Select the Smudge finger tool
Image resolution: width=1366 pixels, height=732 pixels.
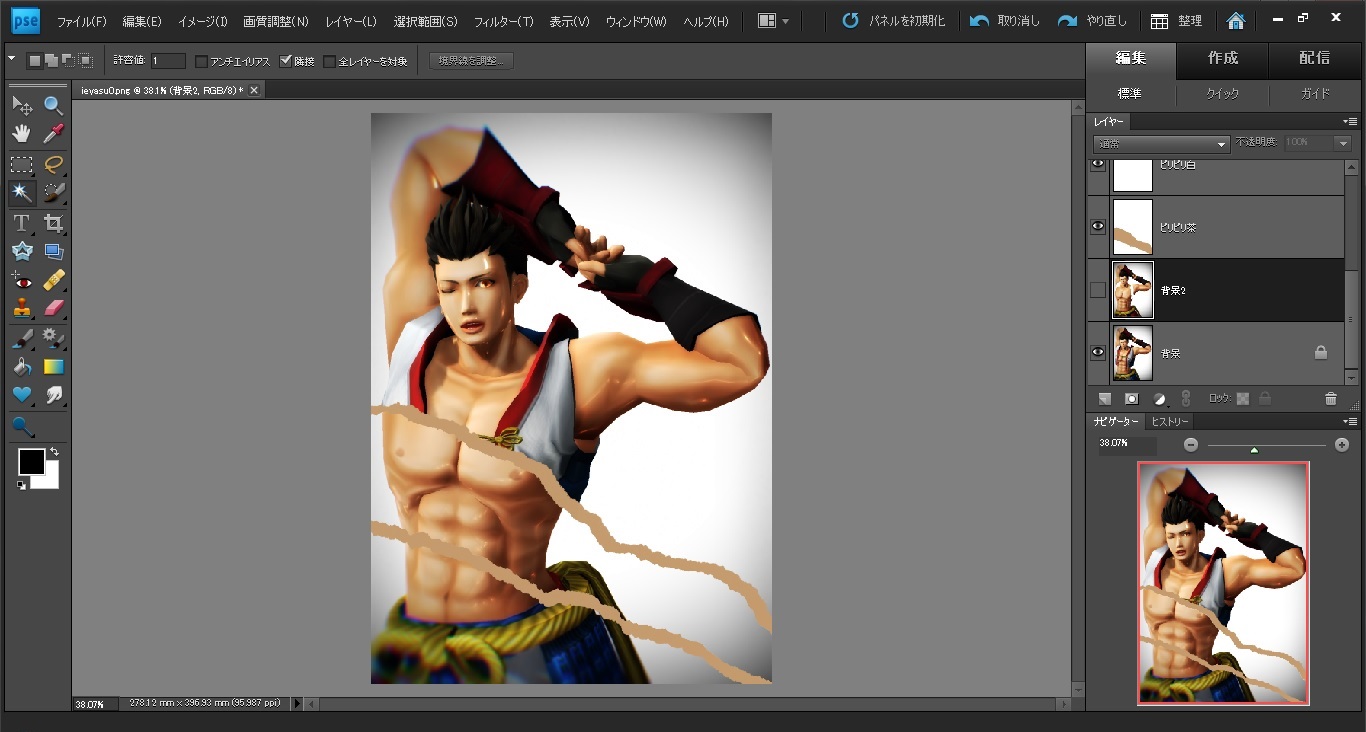54,395
